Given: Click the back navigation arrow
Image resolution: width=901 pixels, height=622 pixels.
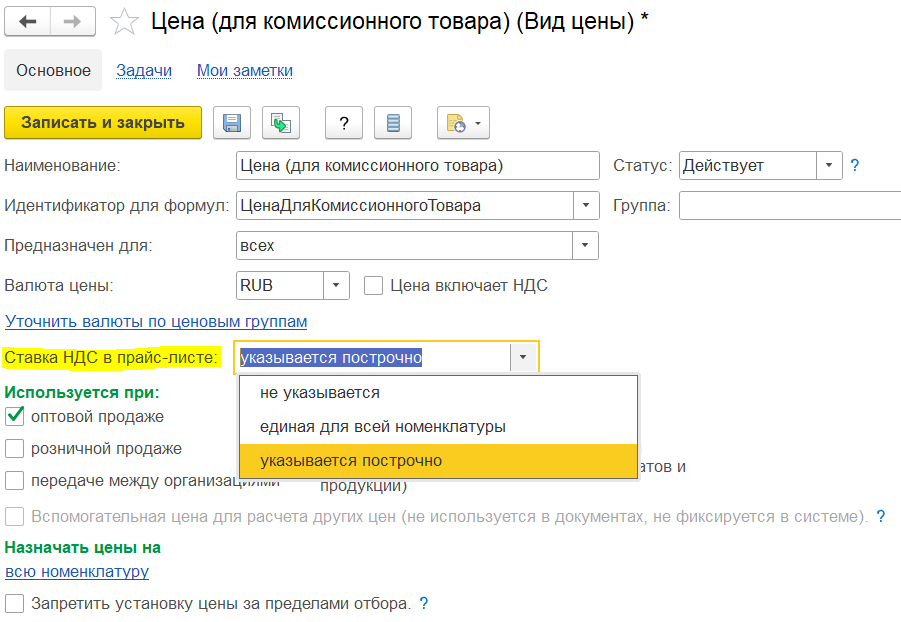Looking at the screenshot, I should tap(27, 21).
